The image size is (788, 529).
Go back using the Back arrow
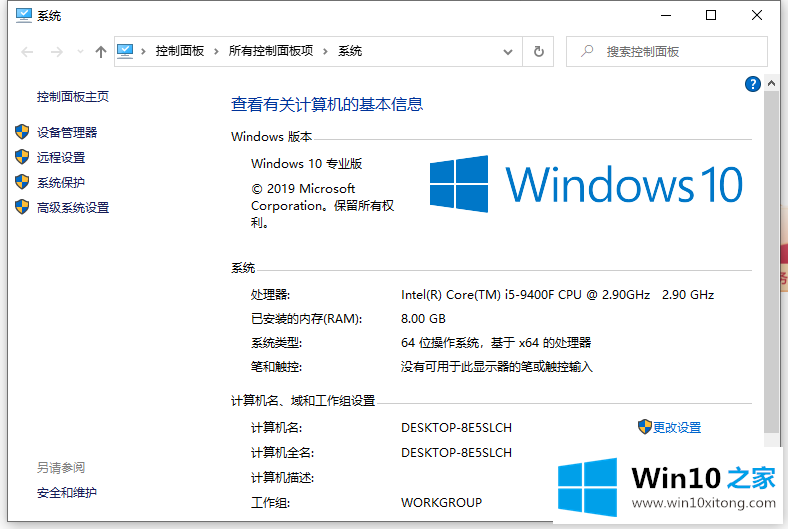coord(27,51)
